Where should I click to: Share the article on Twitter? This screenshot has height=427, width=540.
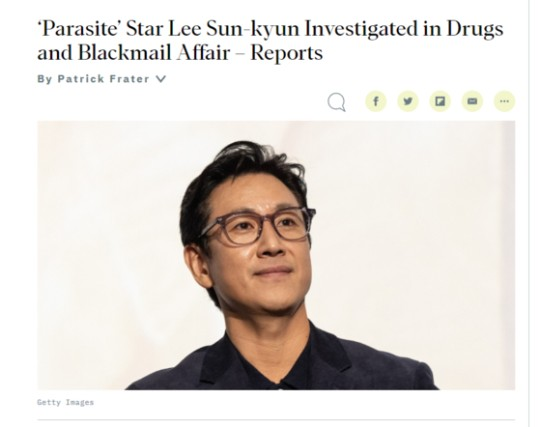coord(408,101)
